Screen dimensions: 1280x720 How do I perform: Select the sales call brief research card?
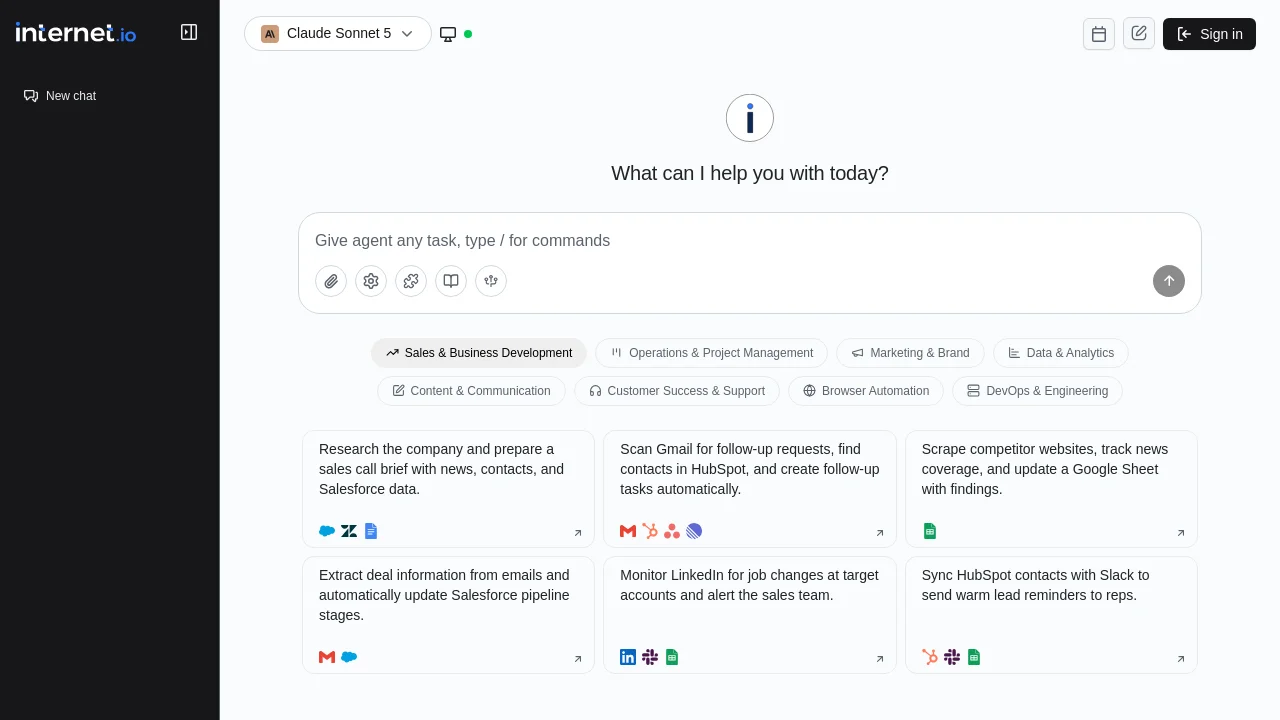448,489
